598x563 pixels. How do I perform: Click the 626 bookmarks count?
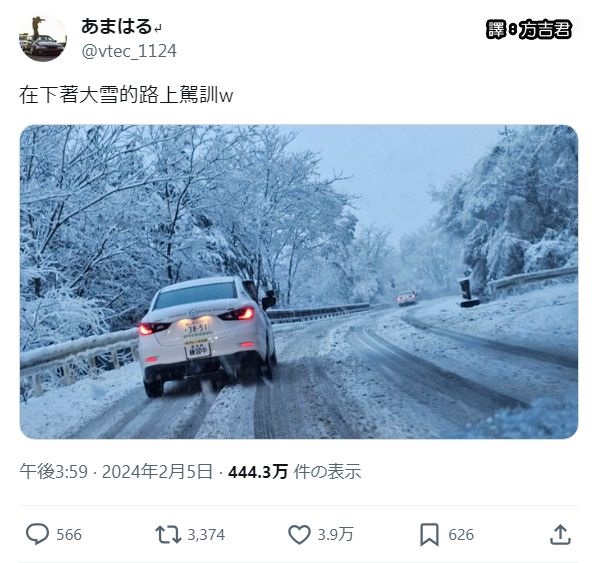(461, 535)
